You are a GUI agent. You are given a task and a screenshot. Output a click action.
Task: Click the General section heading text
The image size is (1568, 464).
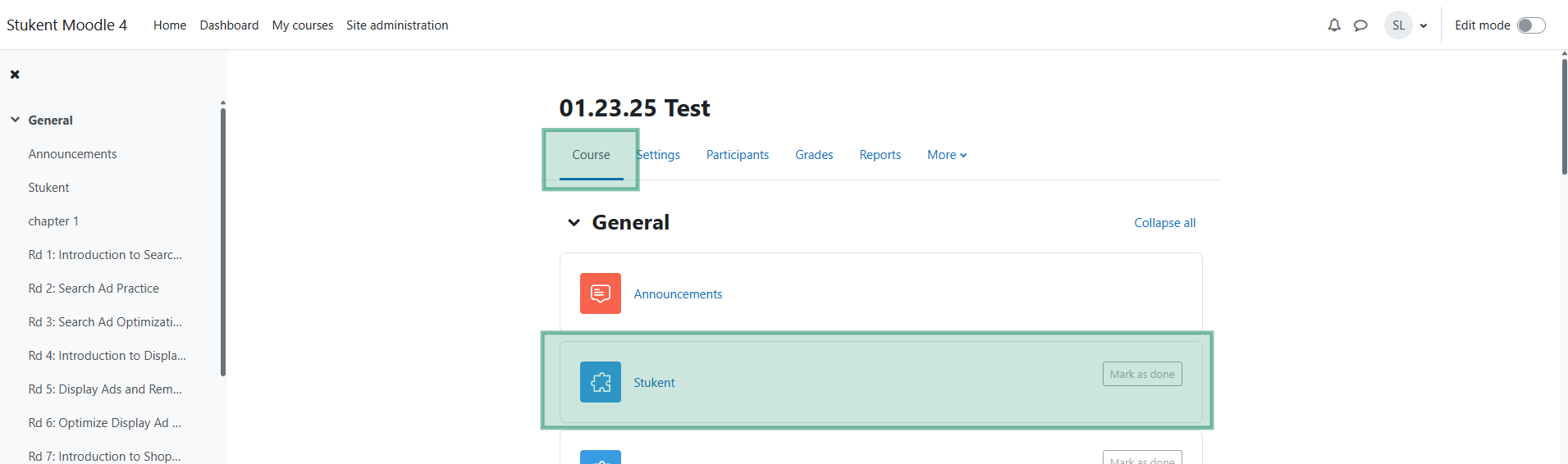click(630, 222)
